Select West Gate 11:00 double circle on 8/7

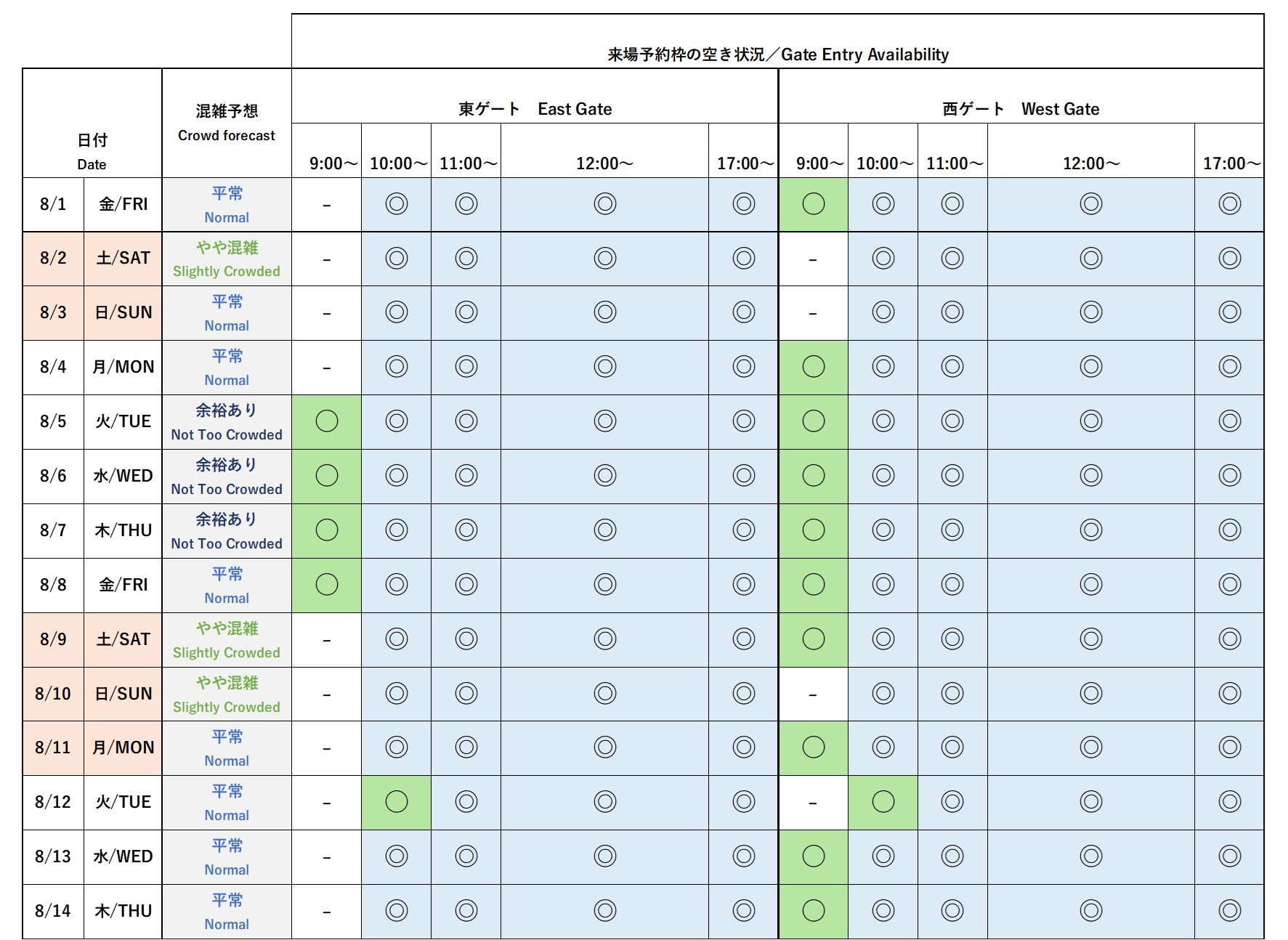point(952,530)
